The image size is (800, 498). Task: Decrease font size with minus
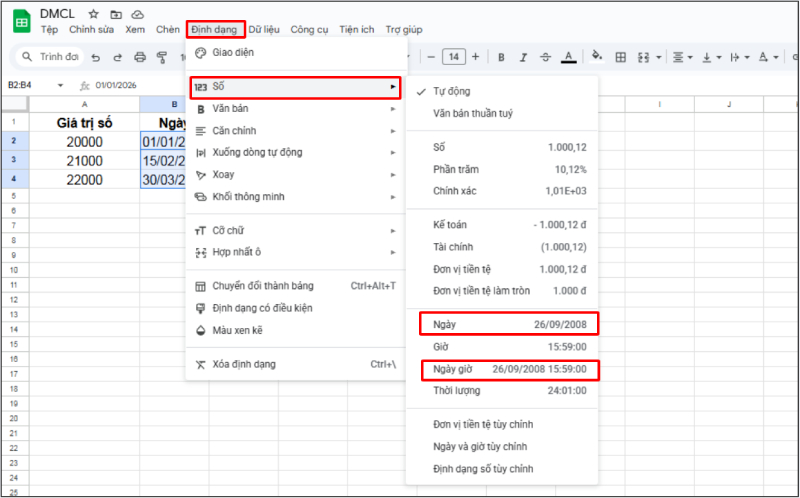point(431,57)
